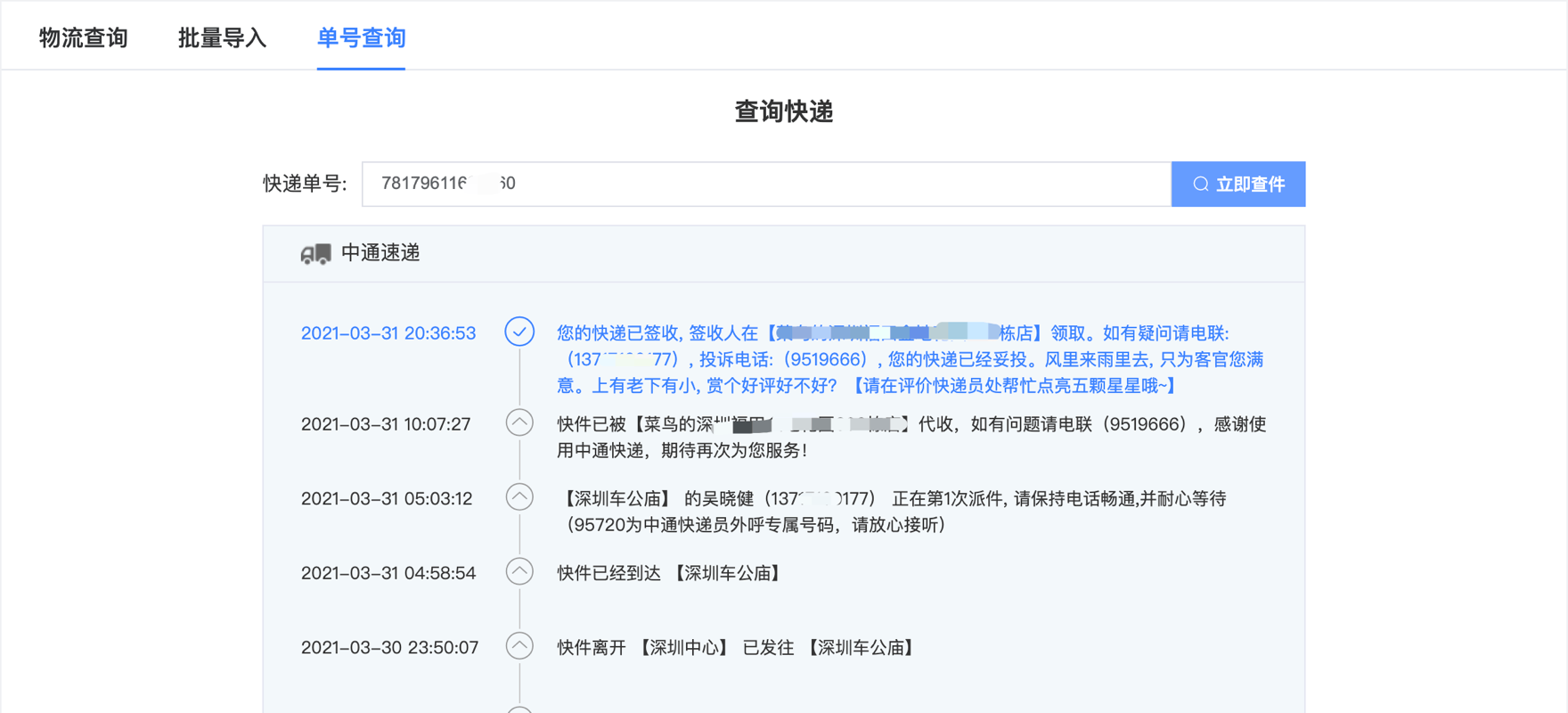The image size is (1568, 713).
Task: Select the 单号查询 tab
Action: tap(361, 37)
